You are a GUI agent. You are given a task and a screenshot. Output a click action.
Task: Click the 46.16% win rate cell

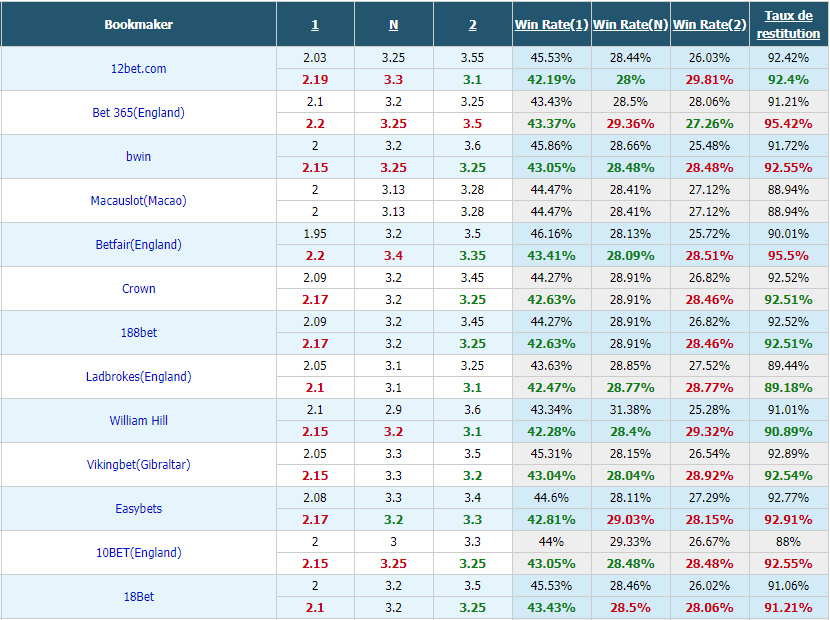pos(551,233)
